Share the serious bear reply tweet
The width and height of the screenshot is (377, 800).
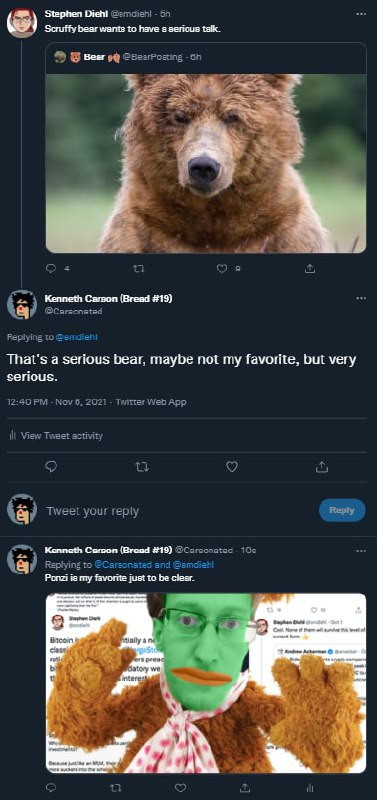pyautogui.click(x=322, y=466)
